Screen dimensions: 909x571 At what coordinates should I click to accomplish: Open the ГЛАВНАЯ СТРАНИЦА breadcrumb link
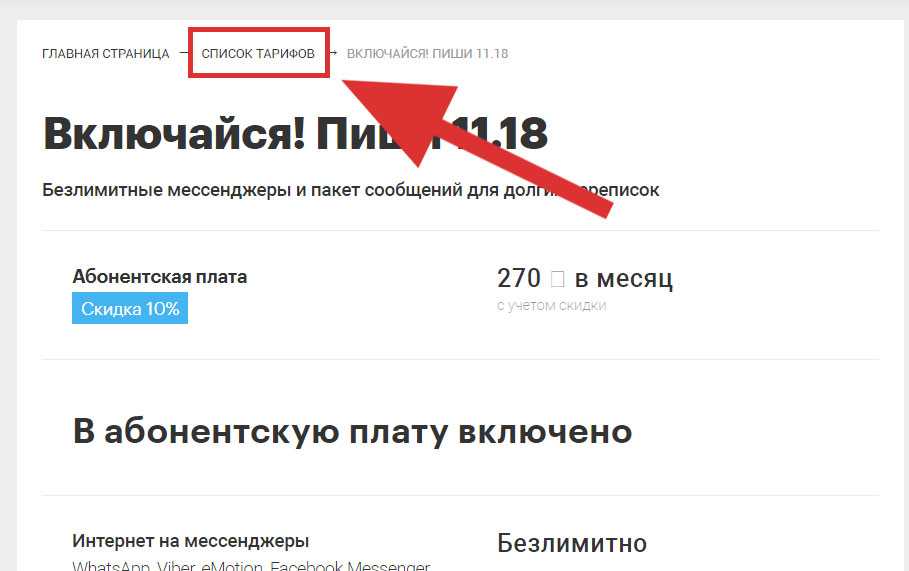click(x=106, y=53)
